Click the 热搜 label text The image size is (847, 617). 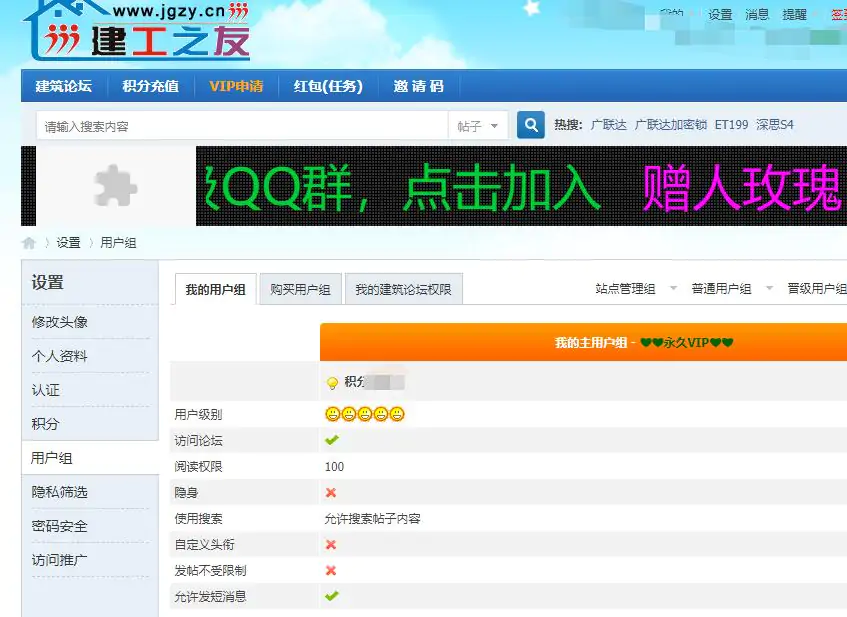coord(568,125)
